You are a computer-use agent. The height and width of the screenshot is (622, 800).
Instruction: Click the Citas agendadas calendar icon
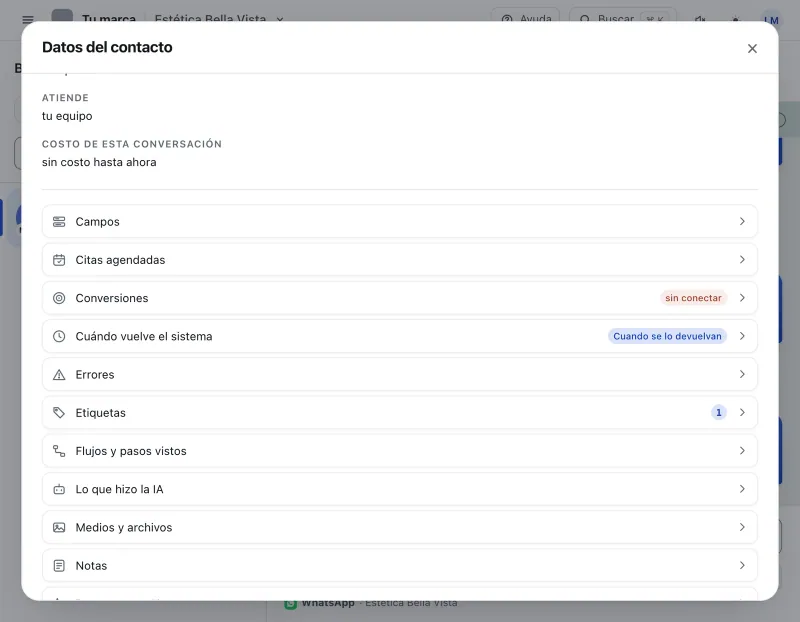[x=59, y=260]
